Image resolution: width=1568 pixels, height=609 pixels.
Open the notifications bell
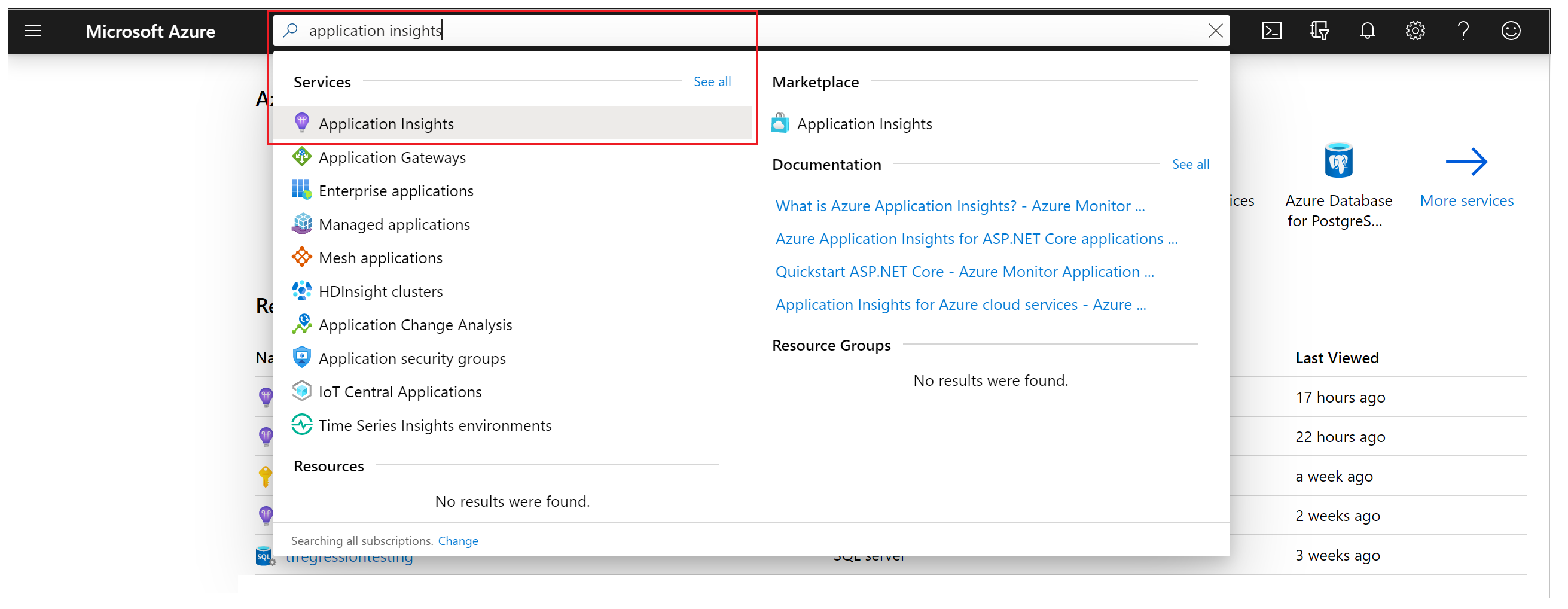(1367, 31)
